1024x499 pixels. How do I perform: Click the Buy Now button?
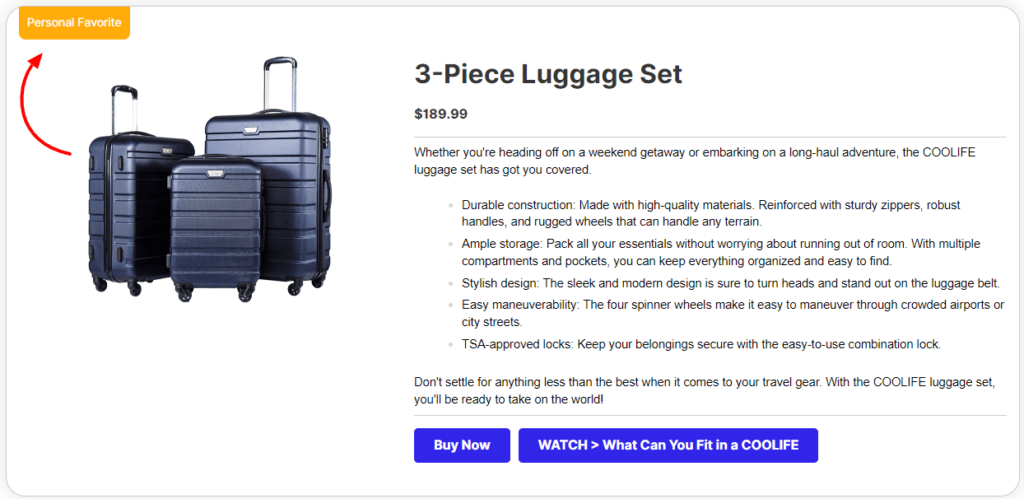(462, 445)
